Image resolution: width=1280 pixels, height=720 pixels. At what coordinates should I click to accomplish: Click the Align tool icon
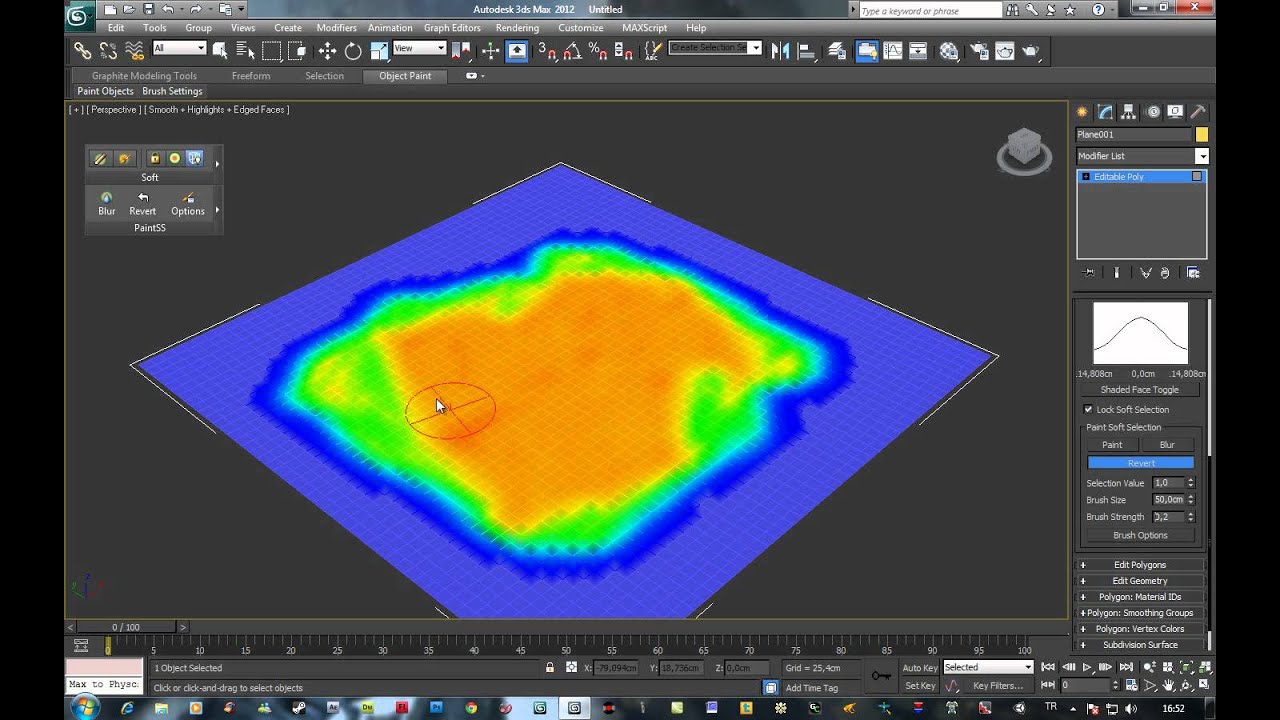tap(807, 50)
